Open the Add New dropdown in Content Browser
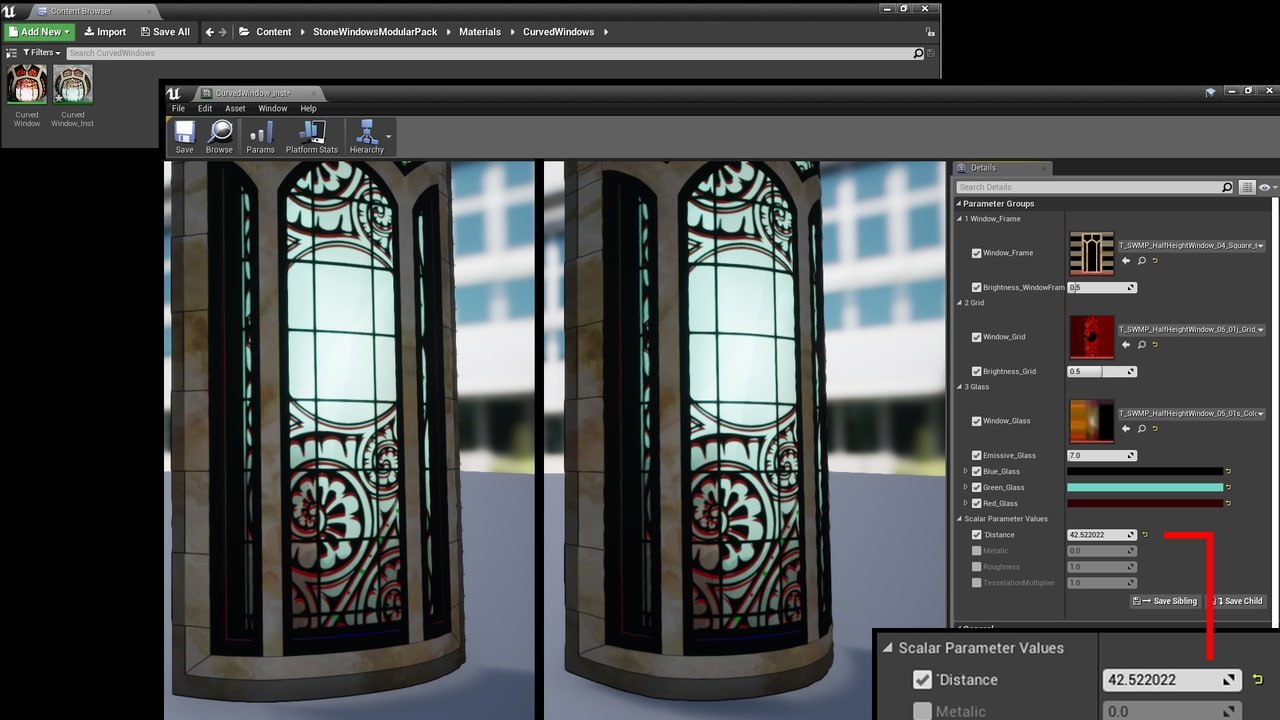 39,31
